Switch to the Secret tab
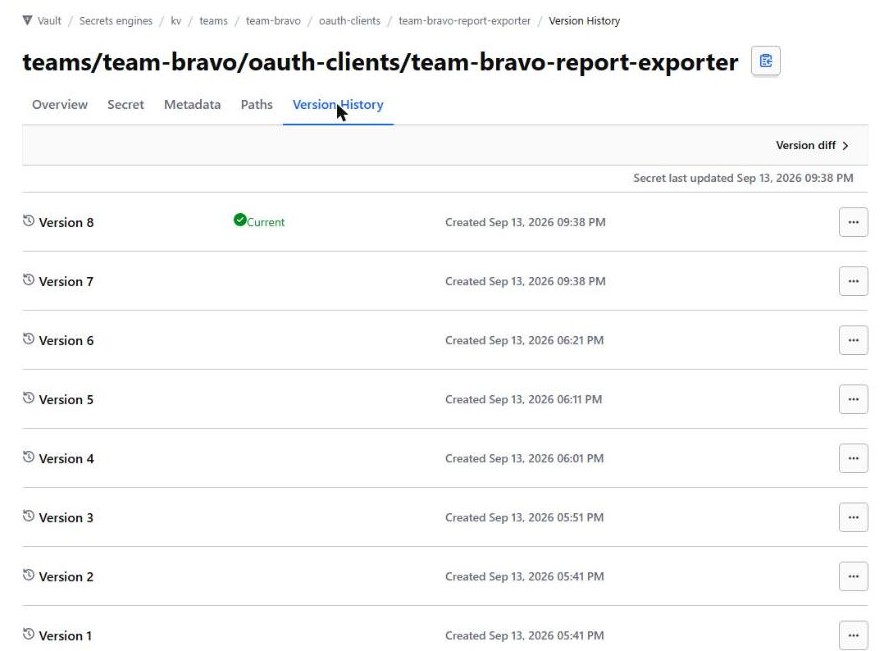 pos(125,104)
